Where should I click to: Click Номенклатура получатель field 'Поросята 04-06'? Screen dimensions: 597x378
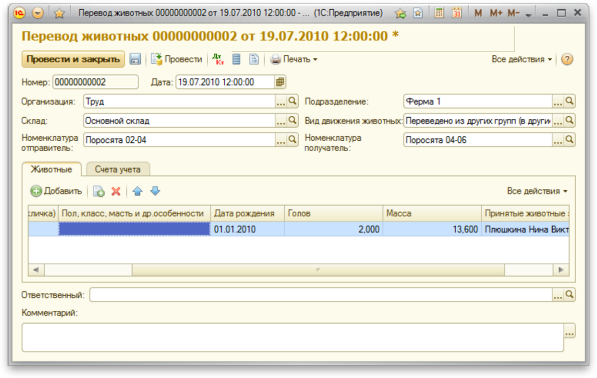point(478,140)
